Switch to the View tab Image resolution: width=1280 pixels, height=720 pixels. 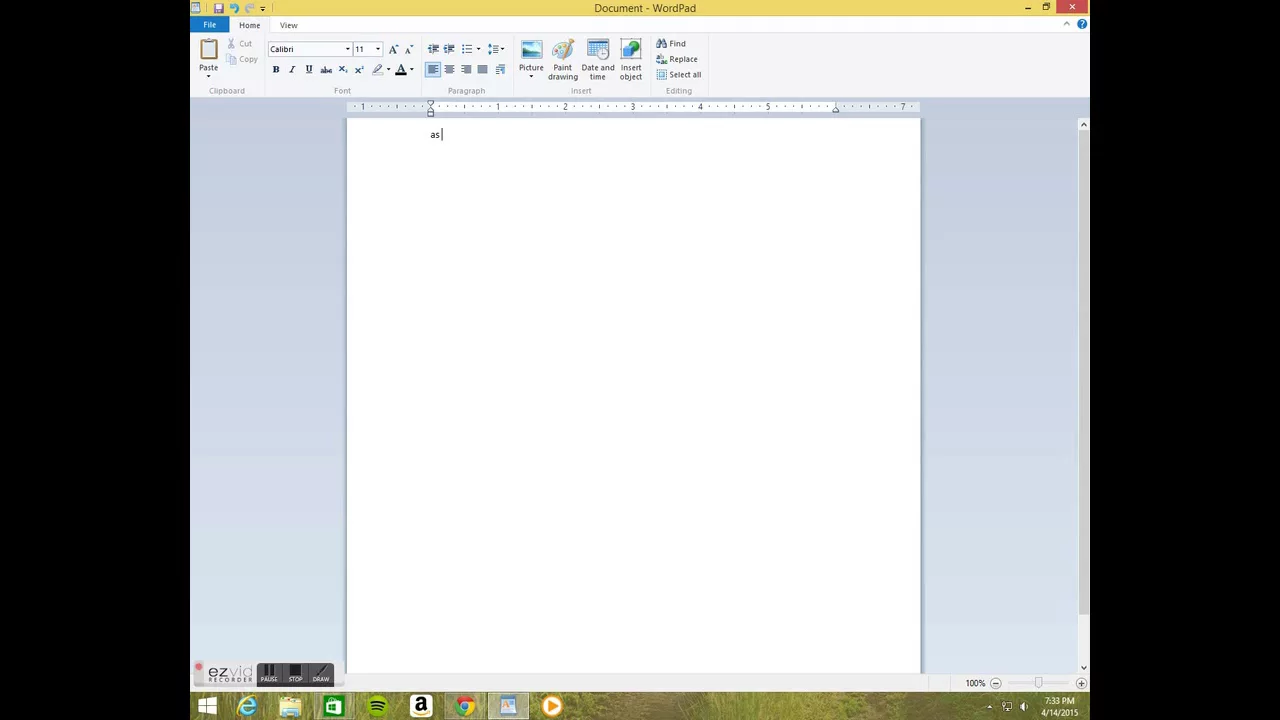point(288,25)
